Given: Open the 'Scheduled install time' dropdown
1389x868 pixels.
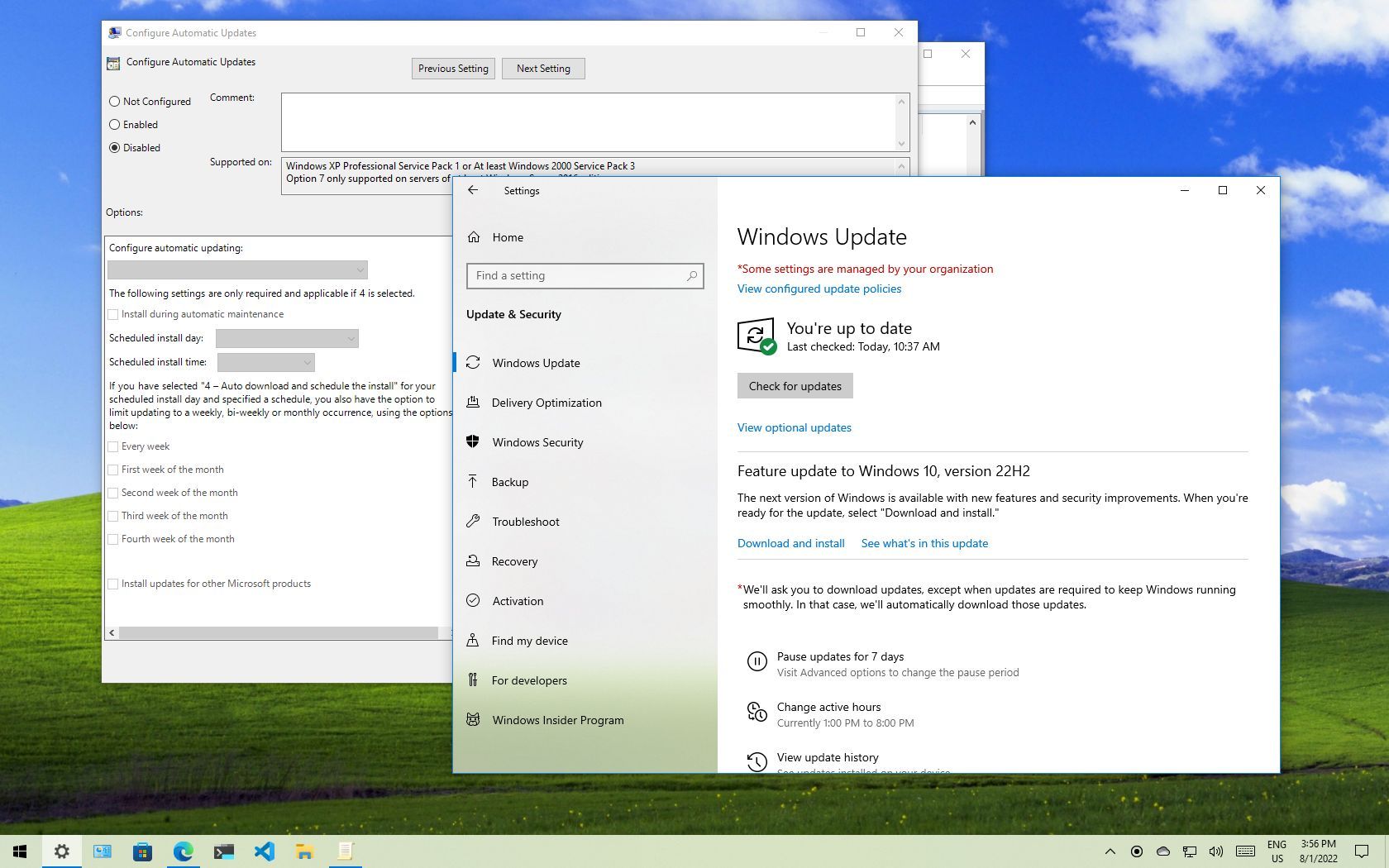Looking at the screenshot, I should (x=265, y=362).
